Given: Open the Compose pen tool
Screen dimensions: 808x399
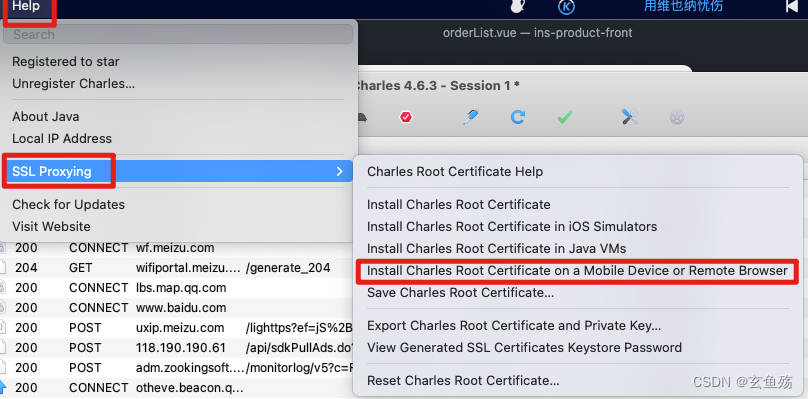Looking at the screenshot, I should (x=470, y=117).
